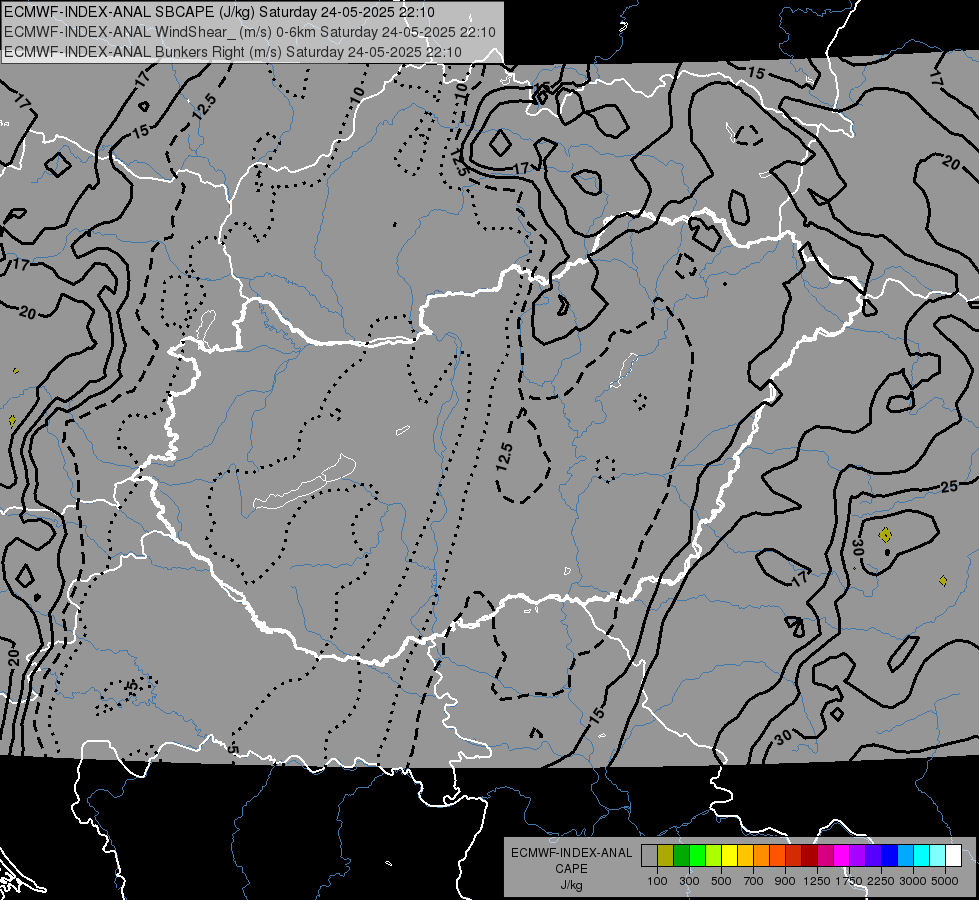Select the legend value 700
Screen dimensions: 979x900
pos(754,881)
